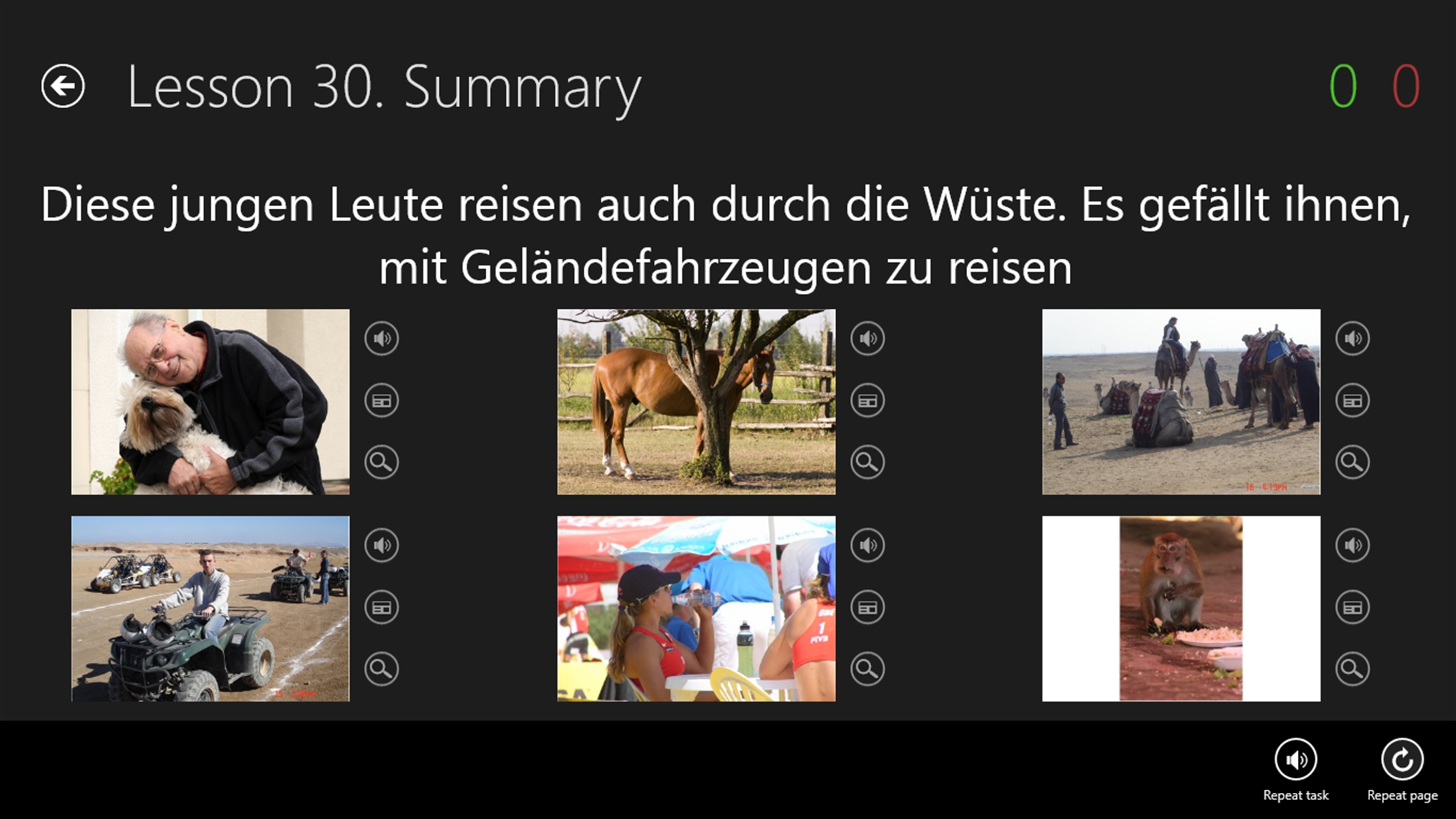
Task: Magnify the volleyball player drinking photo
Action: click(868, 669)
